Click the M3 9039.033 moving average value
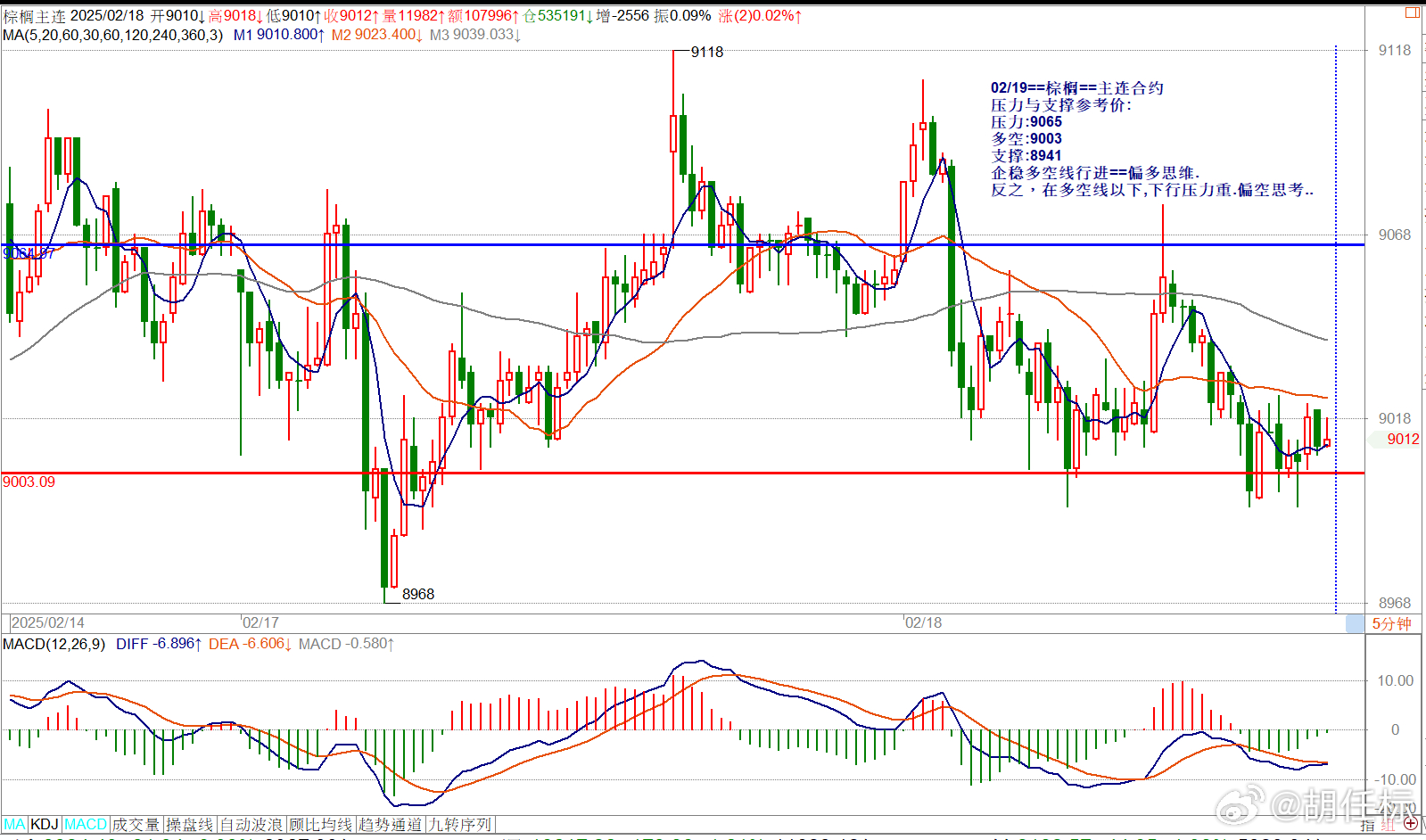Image resolution: width=1426 pixels, height=840 pixels. pyautogui.click(x=475, y=35)
